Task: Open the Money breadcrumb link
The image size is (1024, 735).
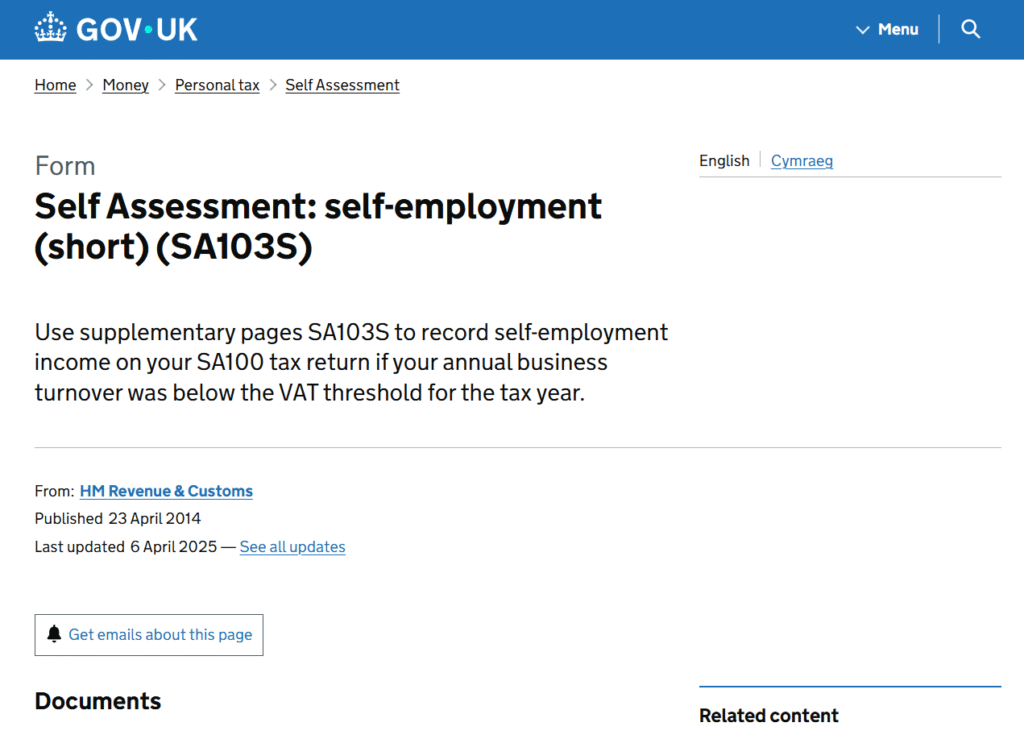Action: point(125,85)
